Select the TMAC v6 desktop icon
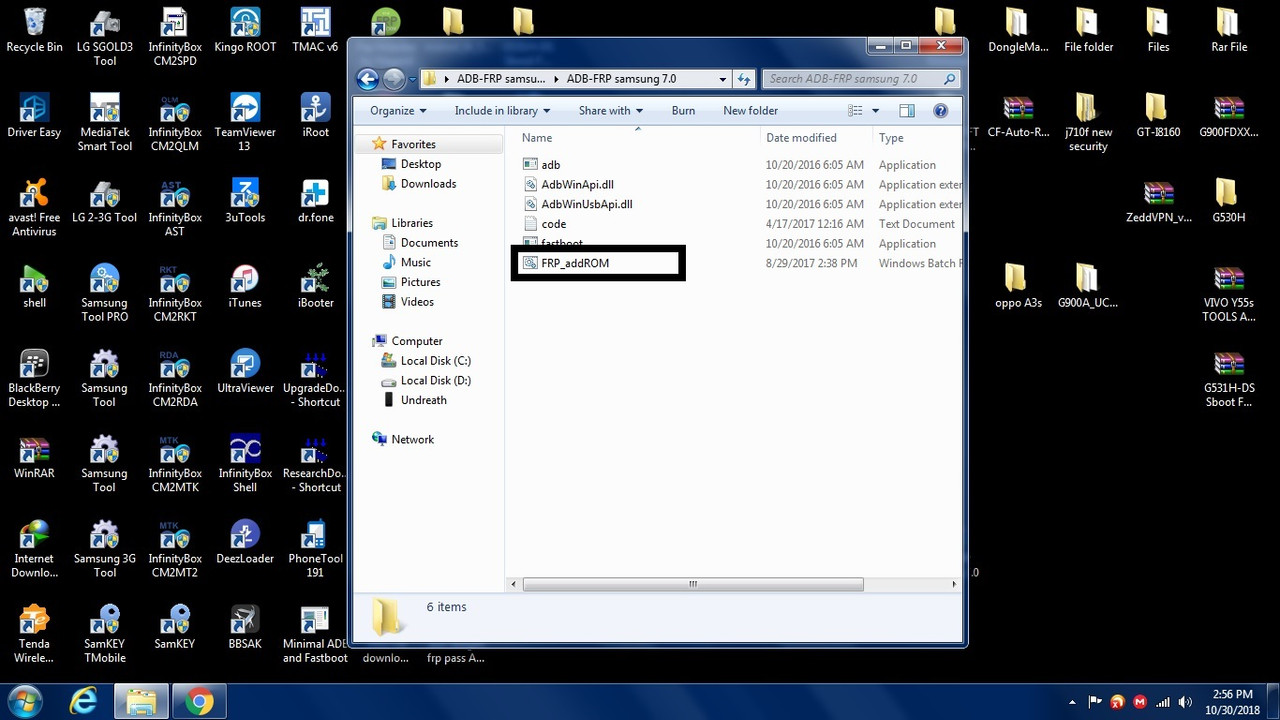 (x=315, y=31)
